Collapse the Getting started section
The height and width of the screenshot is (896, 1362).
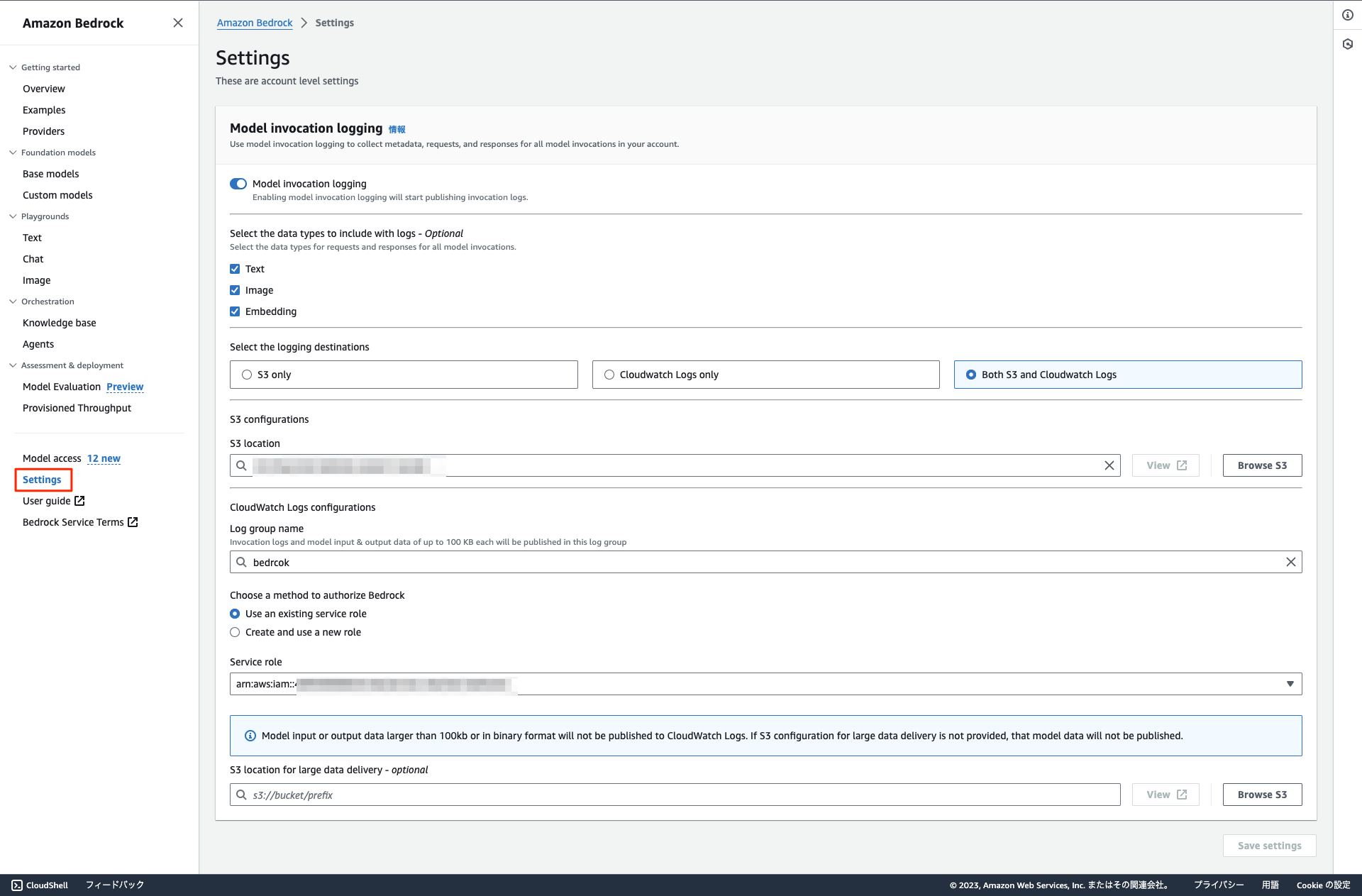click(x=13, y=67)
